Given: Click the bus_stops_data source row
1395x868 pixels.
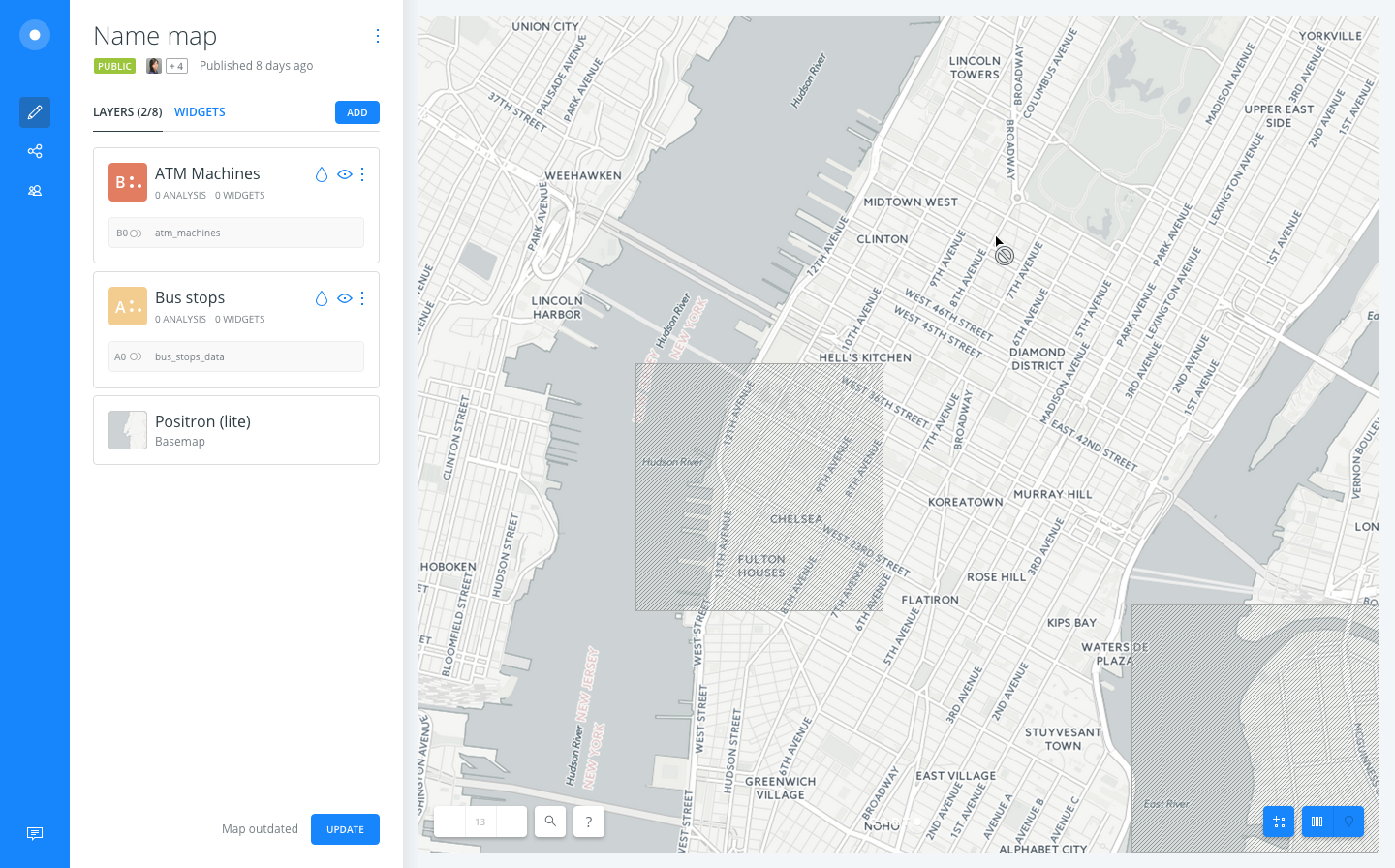Looking at the screenshot, I should [236, 356].
